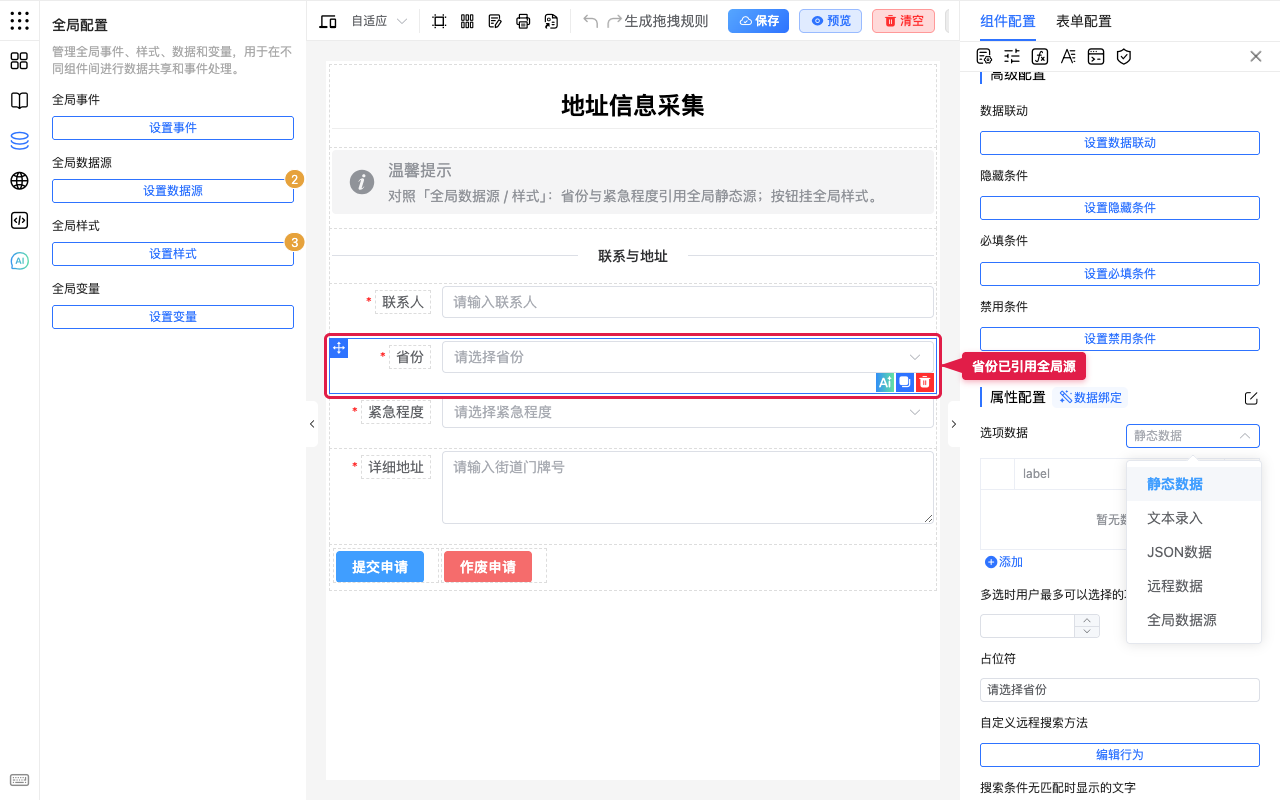The height and width of the screenshot is (800, 1280).
Task: Click the 3x3 grid icon in toolbar
Action: pos(467,21)
